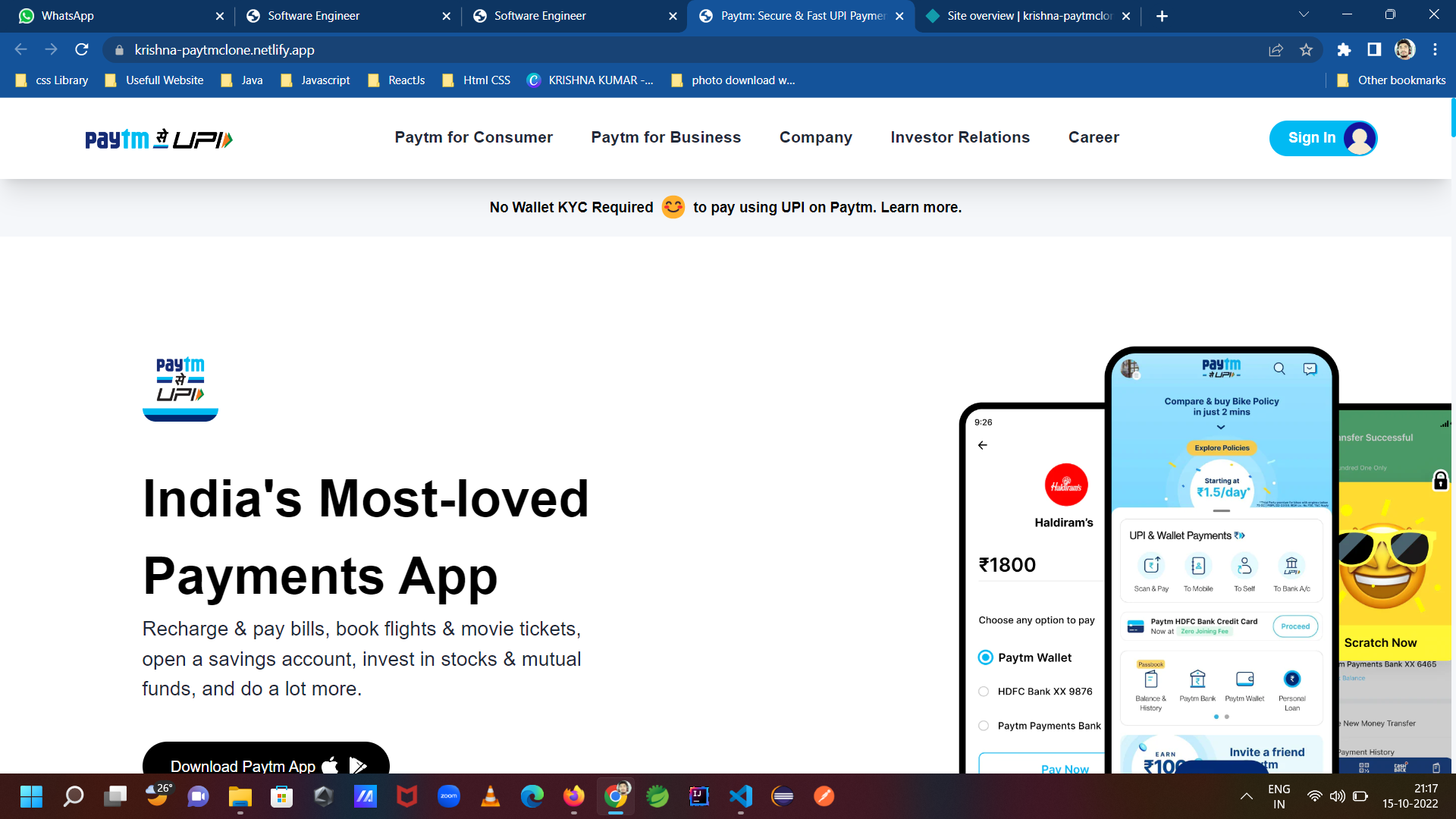Select the Paytm Wallet payment option
The height and width of the screenshot is (819, 1456).
[x=985, y=657]
